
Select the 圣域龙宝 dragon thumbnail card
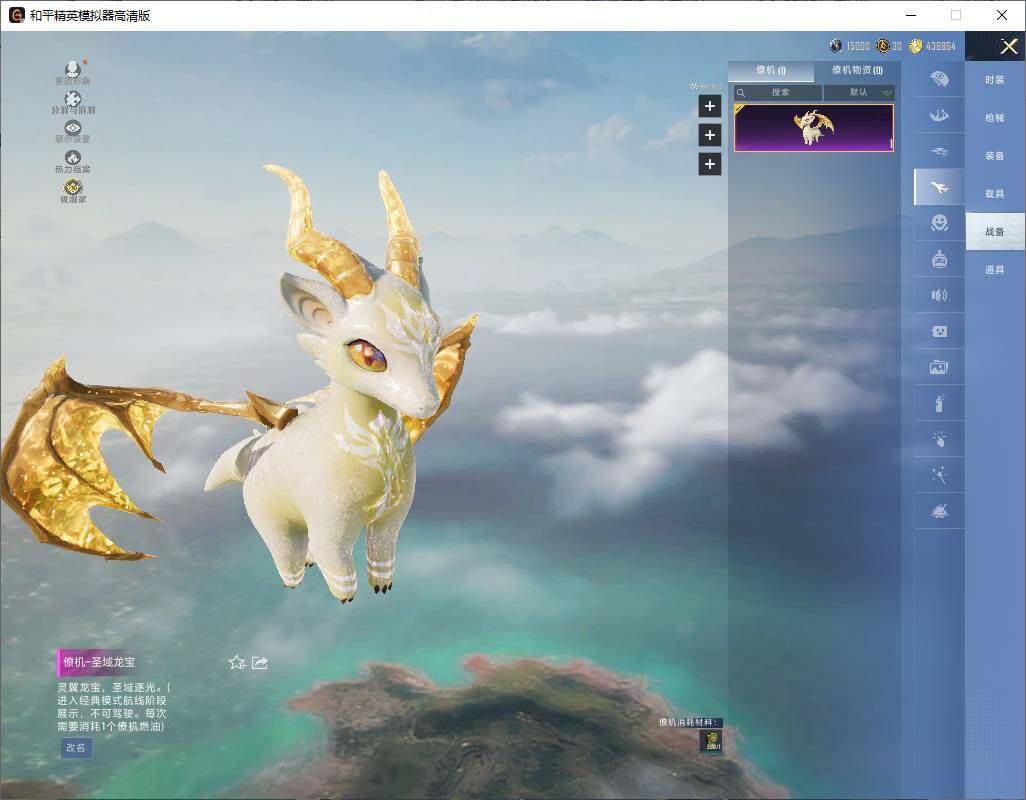click(x=813, y=128)
